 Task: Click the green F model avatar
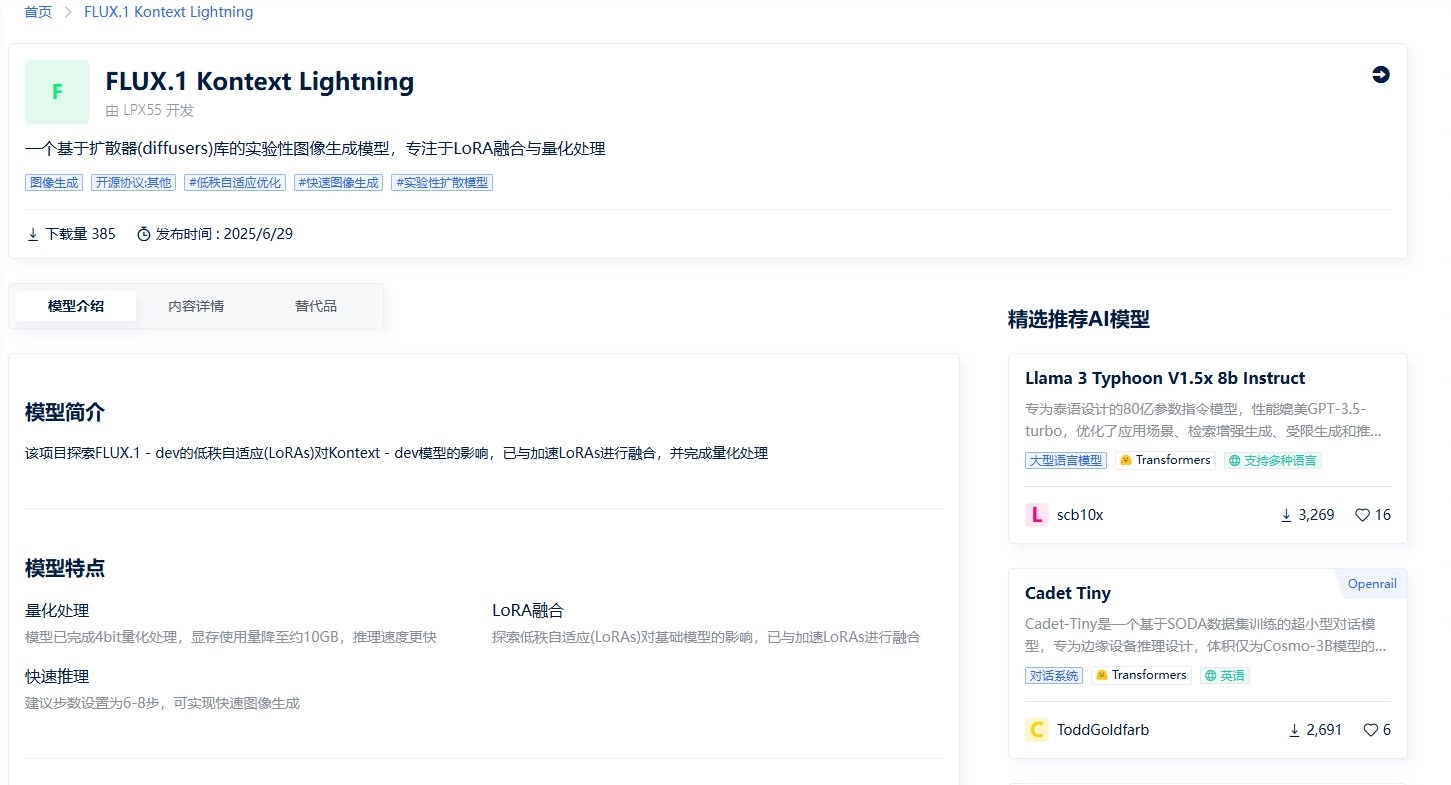click(x=57, y=92)
